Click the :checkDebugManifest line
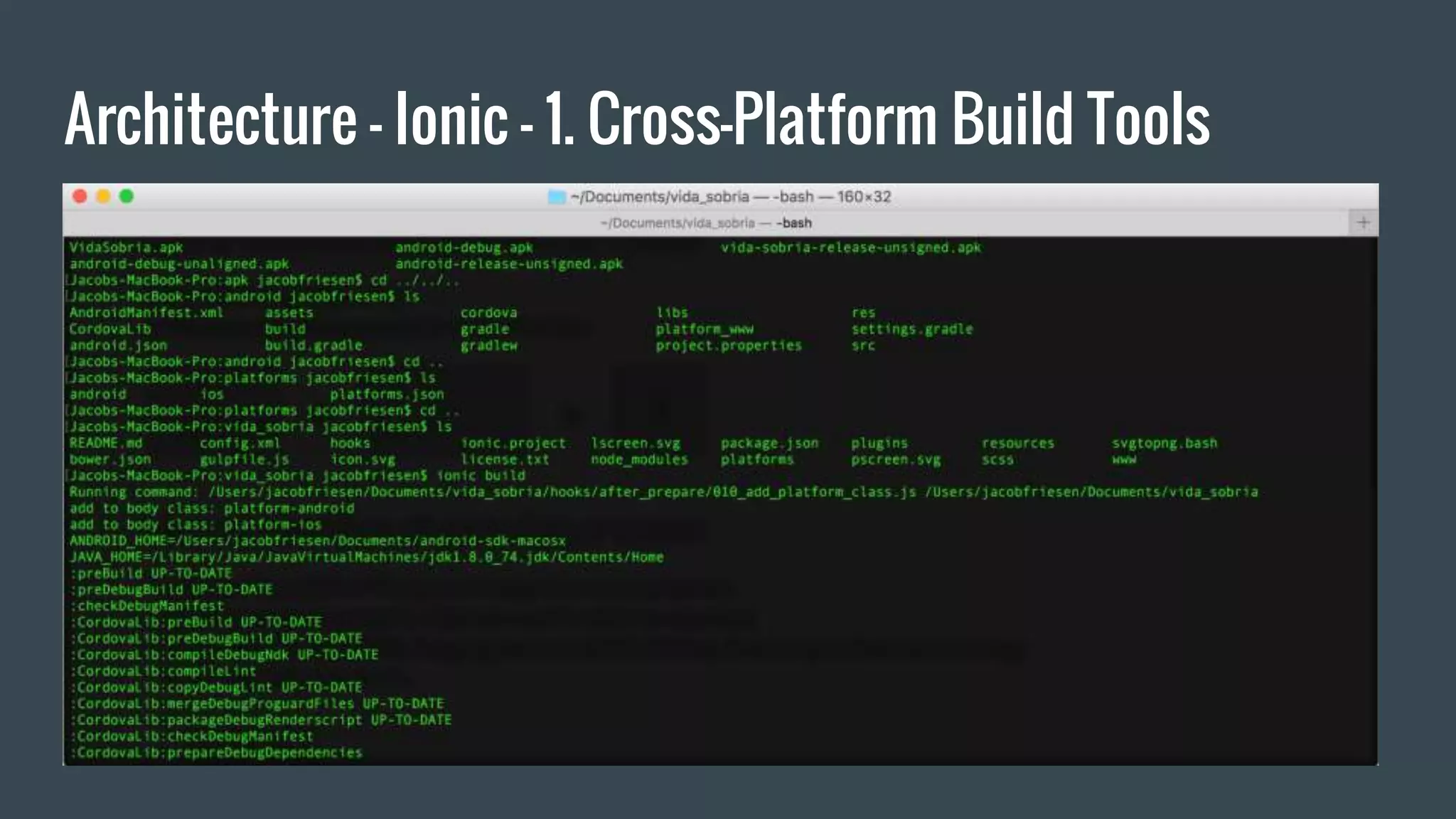 point(146,606)
